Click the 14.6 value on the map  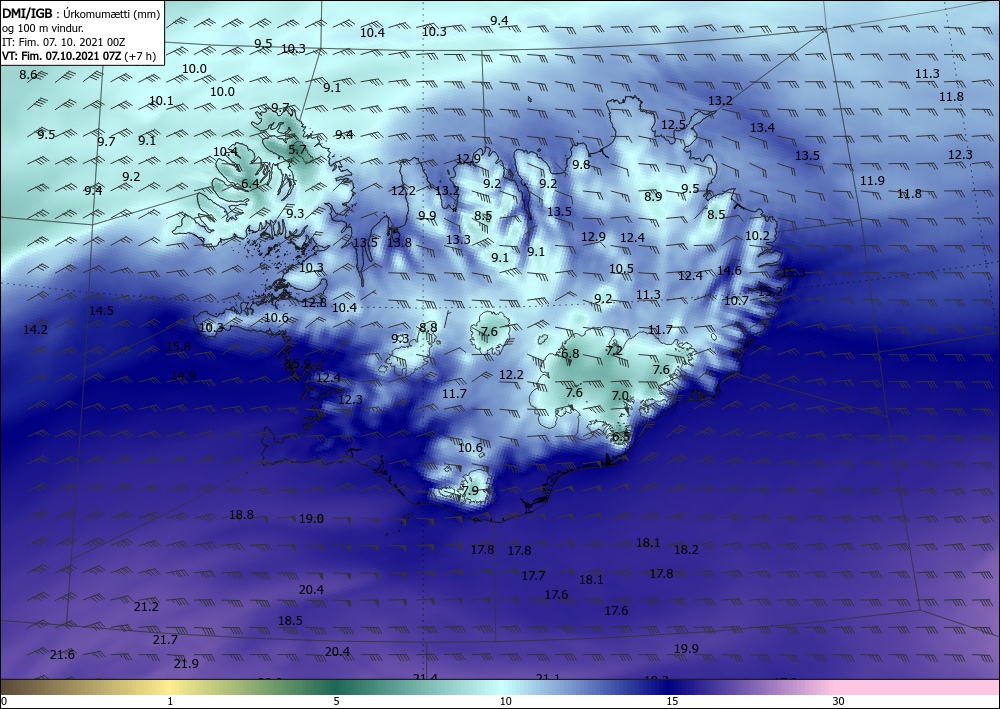[729, 270]
